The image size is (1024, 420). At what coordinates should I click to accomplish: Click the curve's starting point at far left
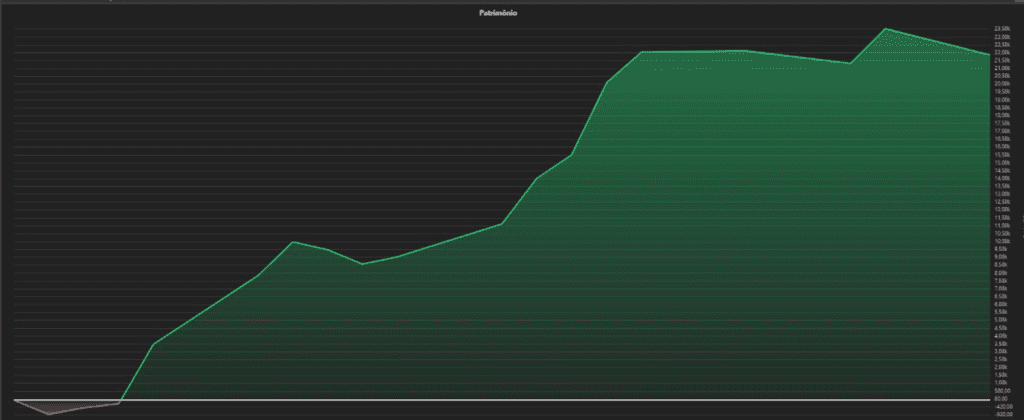(16, 401)
